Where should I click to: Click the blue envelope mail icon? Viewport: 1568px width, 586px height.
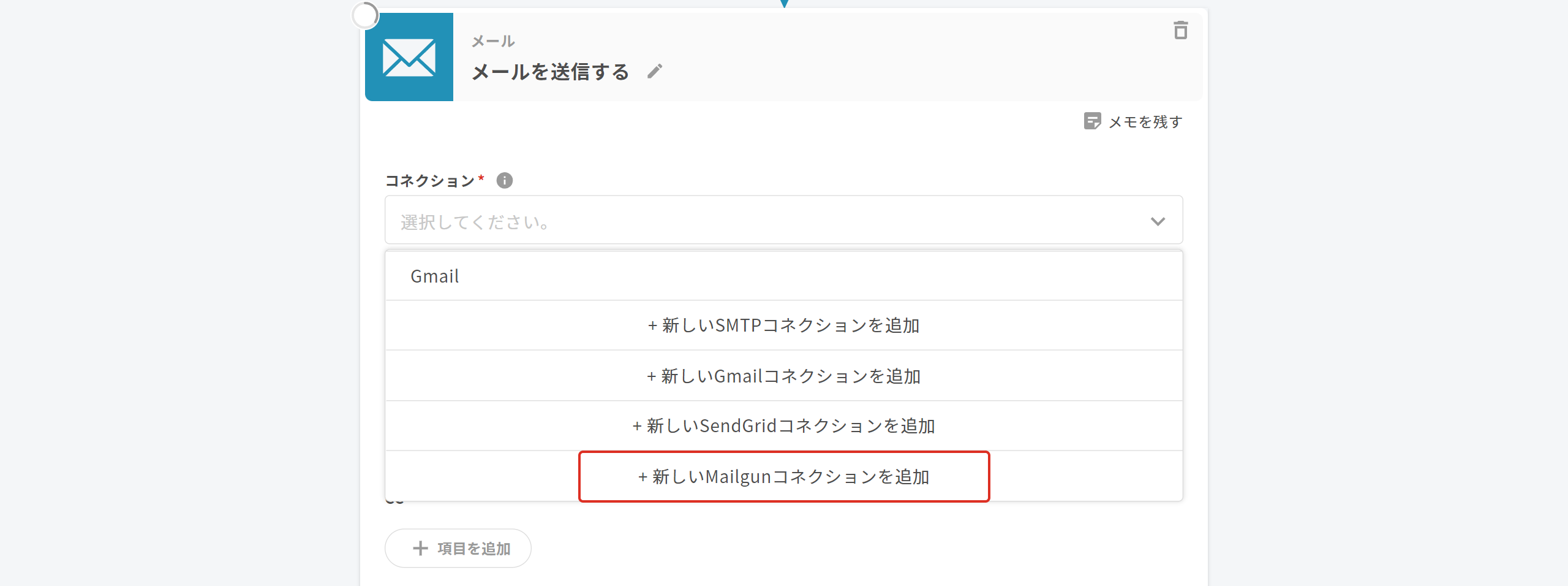pos(409,57)
